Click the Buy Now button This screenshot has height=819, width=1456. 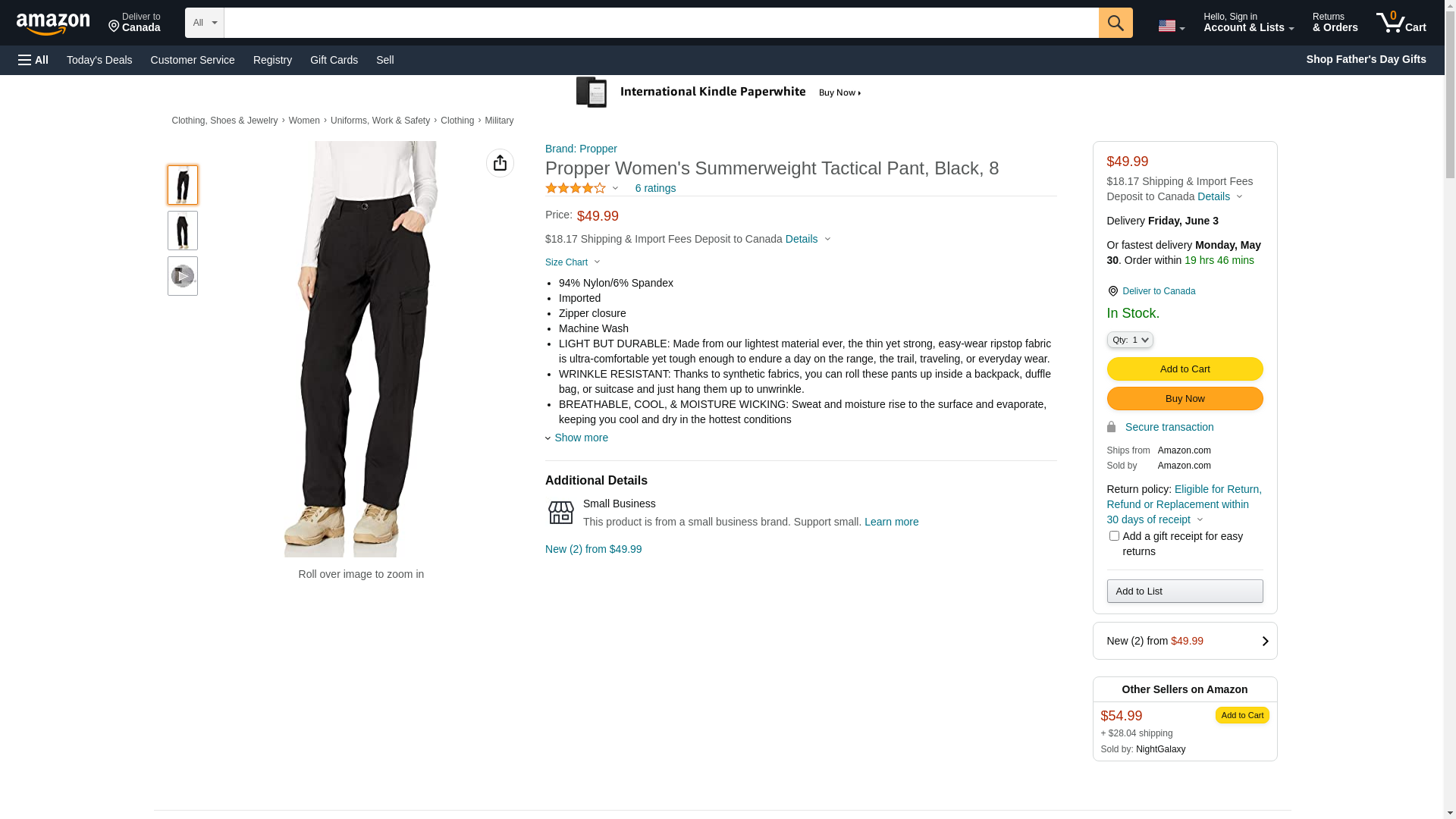pyautogui.click(x=1185, y=399)
